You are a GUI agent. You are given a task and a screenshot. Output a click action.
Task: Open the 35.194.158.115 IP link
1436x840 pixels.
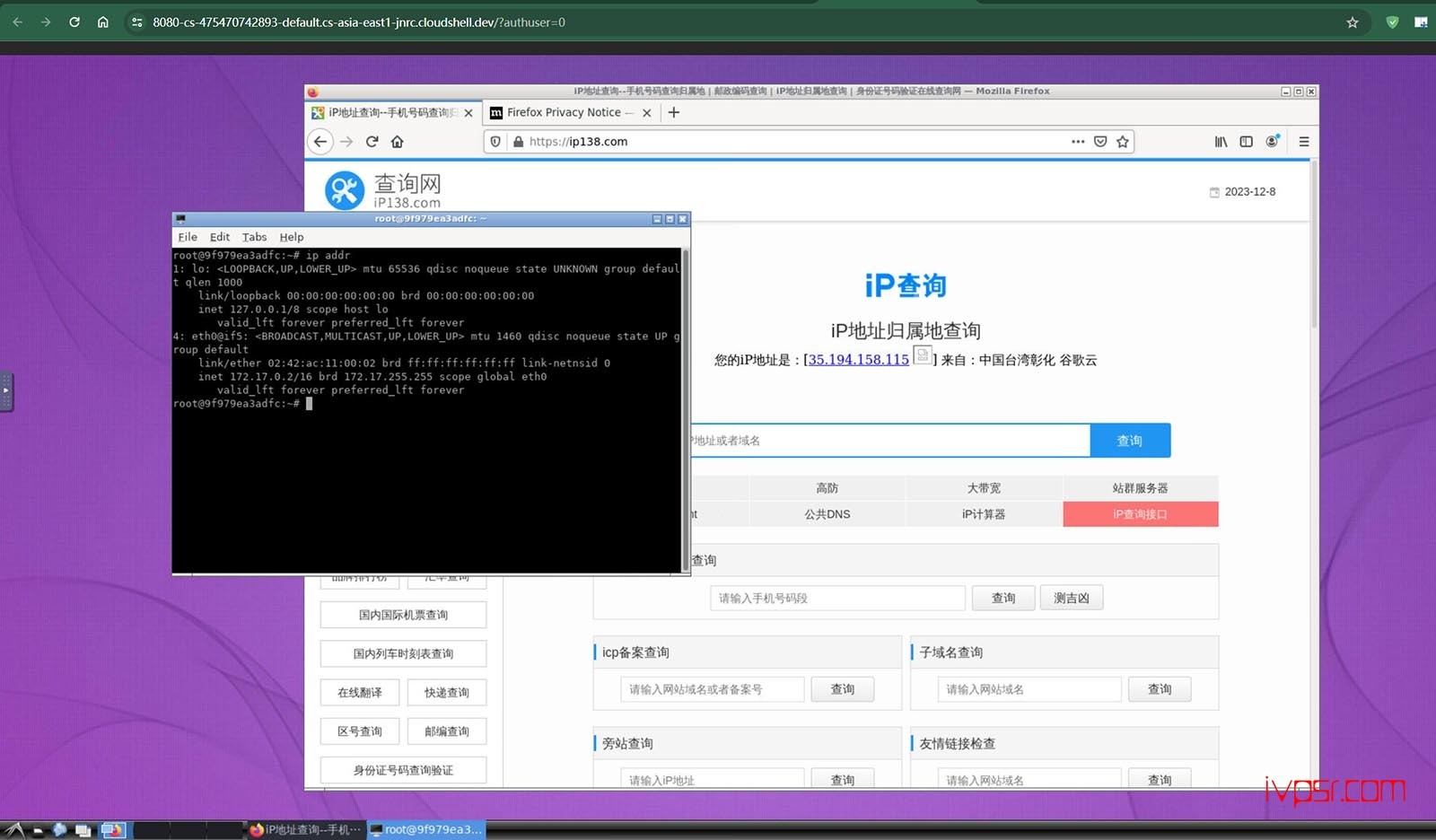point(858,360)
